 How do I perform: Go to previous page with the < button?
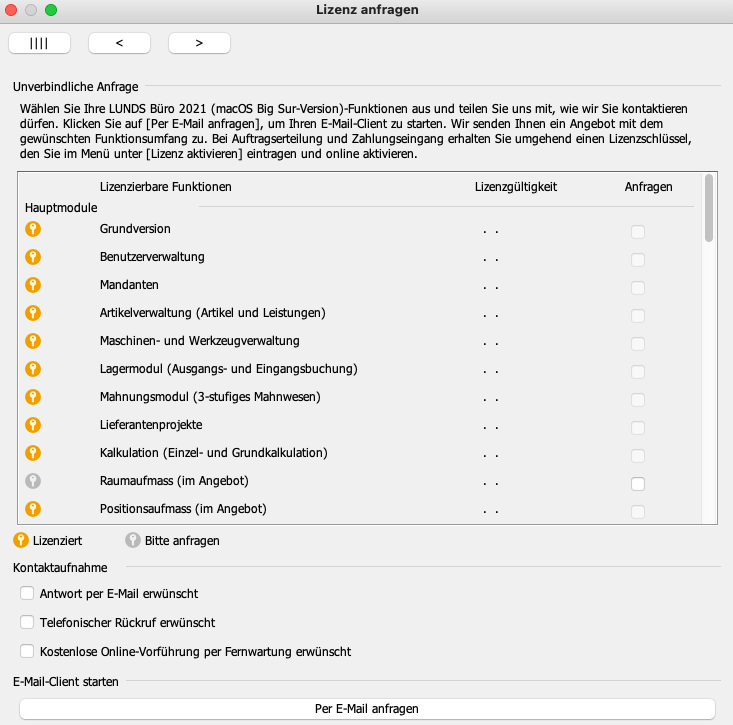(119, 43)
